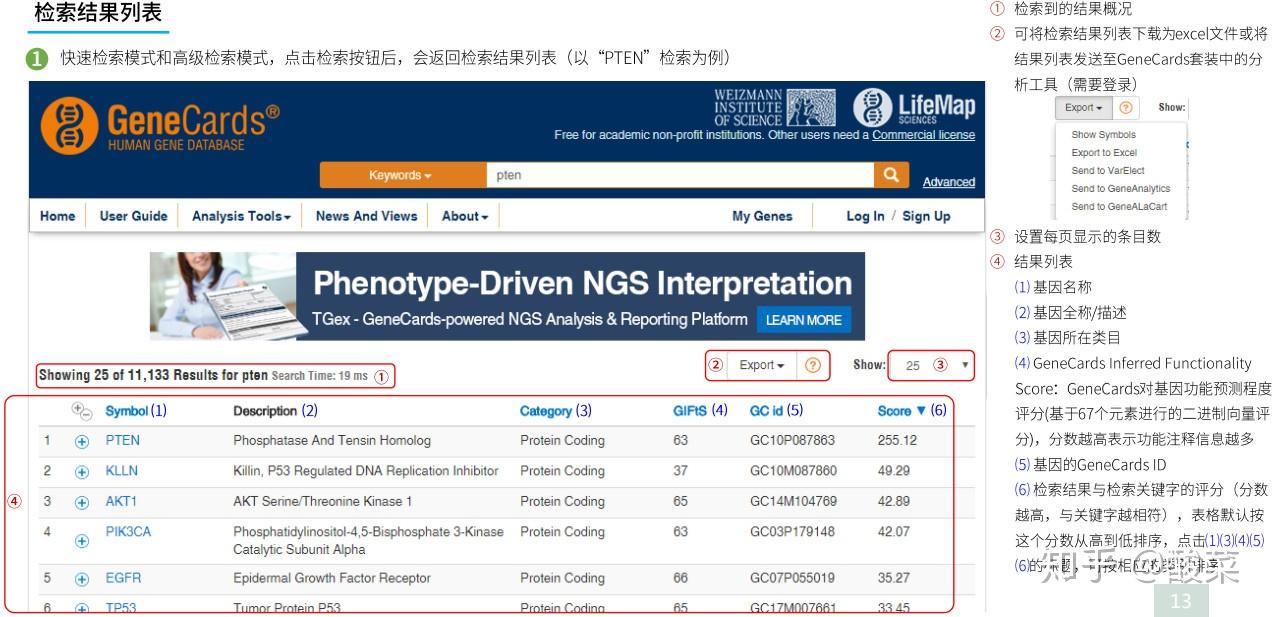Open the Analysis Tools menu
This screenshot has width=1272, height=617.
[240, 216]
